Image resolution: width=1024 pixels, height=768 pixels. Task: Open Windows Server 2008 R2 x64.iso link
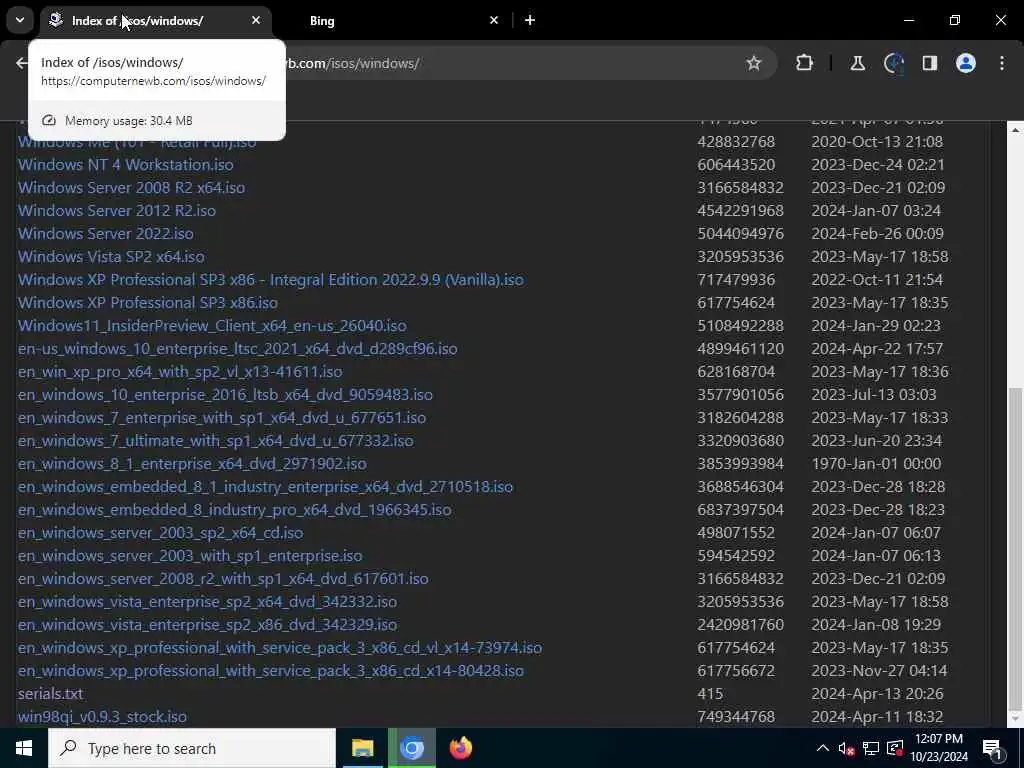pos(131,187)
